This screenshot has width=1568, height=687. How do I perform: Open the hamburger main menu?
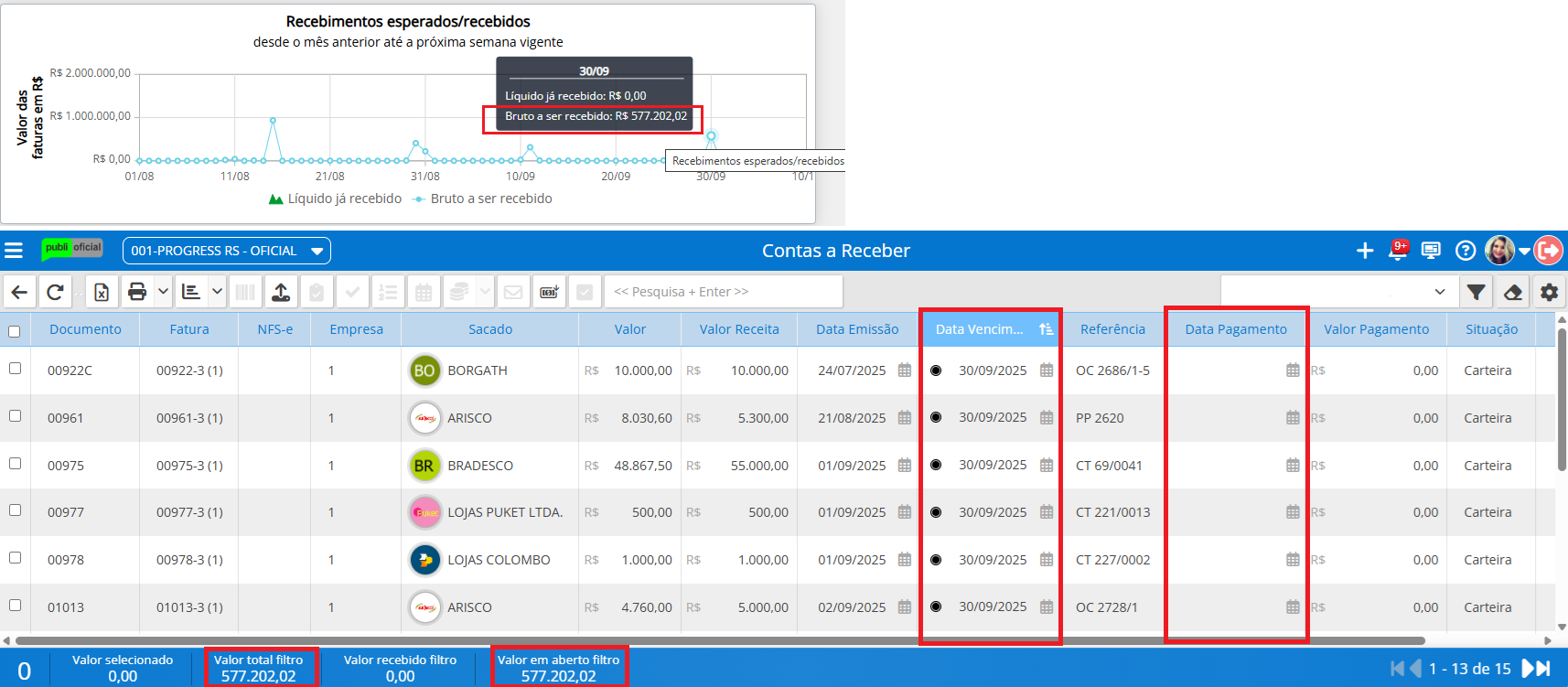14,251
